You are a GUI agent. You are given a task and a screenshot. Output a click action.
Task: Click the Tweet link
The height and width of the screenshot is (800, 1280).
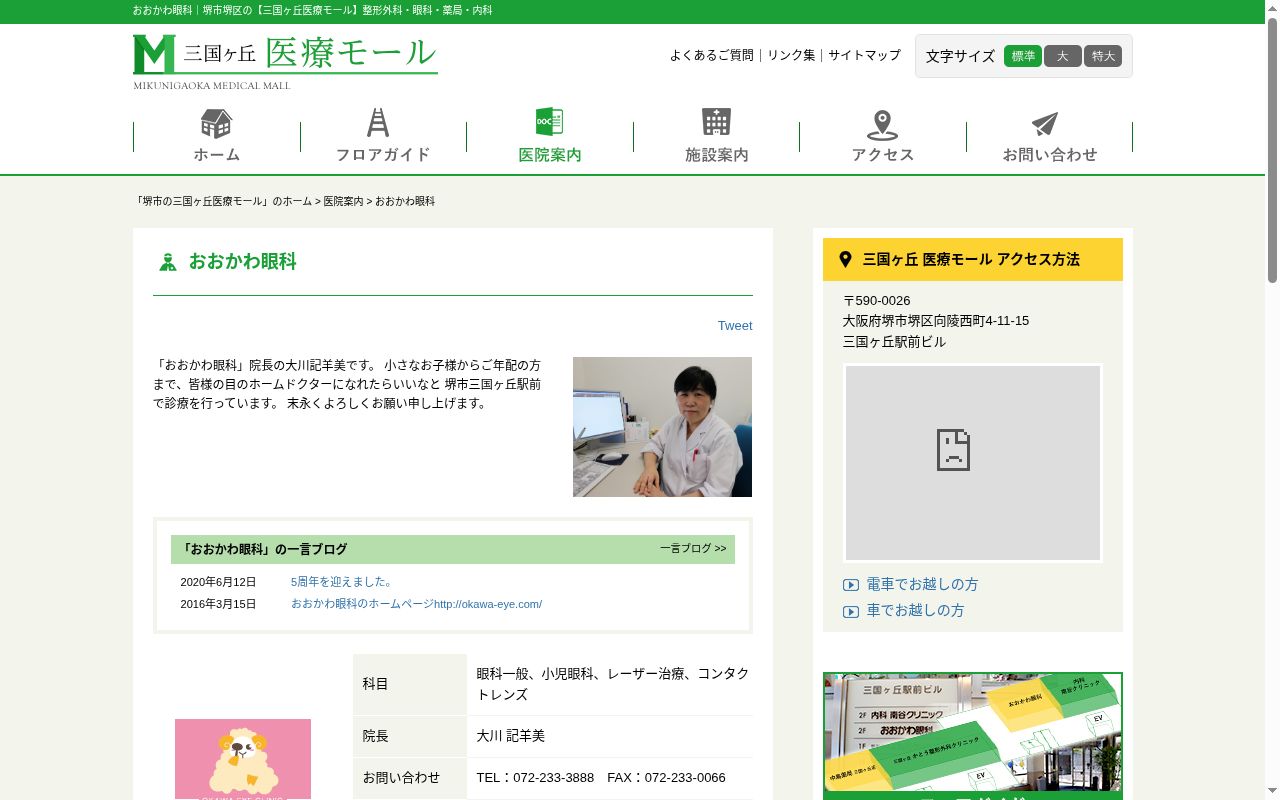pyautogui.click(x=735, y=326)
